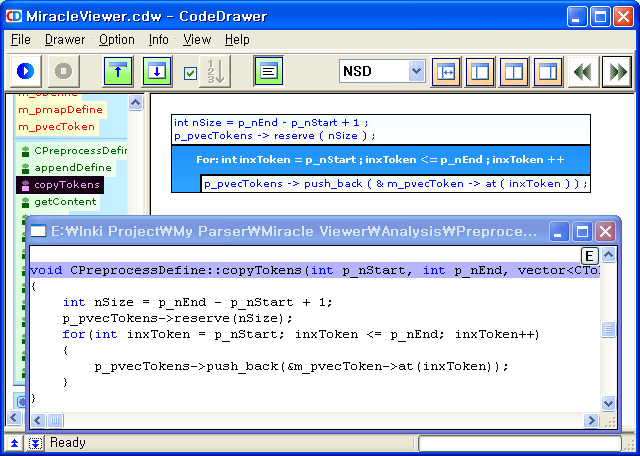Viewport: 640px width, 456px height.
Task: Click the source window horizontal scroll-right arrow
Action: [x=591, y=420]
